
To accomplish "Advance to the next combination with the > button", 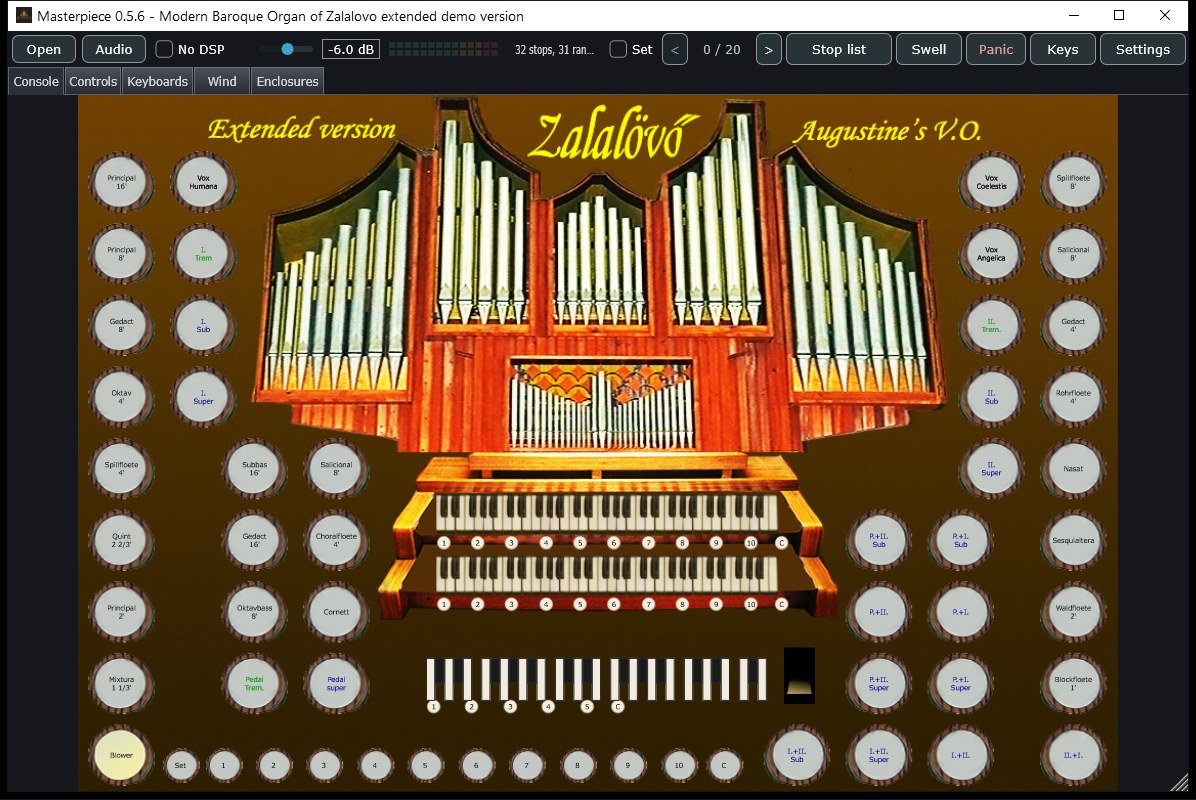I will (x=769, y=50).
